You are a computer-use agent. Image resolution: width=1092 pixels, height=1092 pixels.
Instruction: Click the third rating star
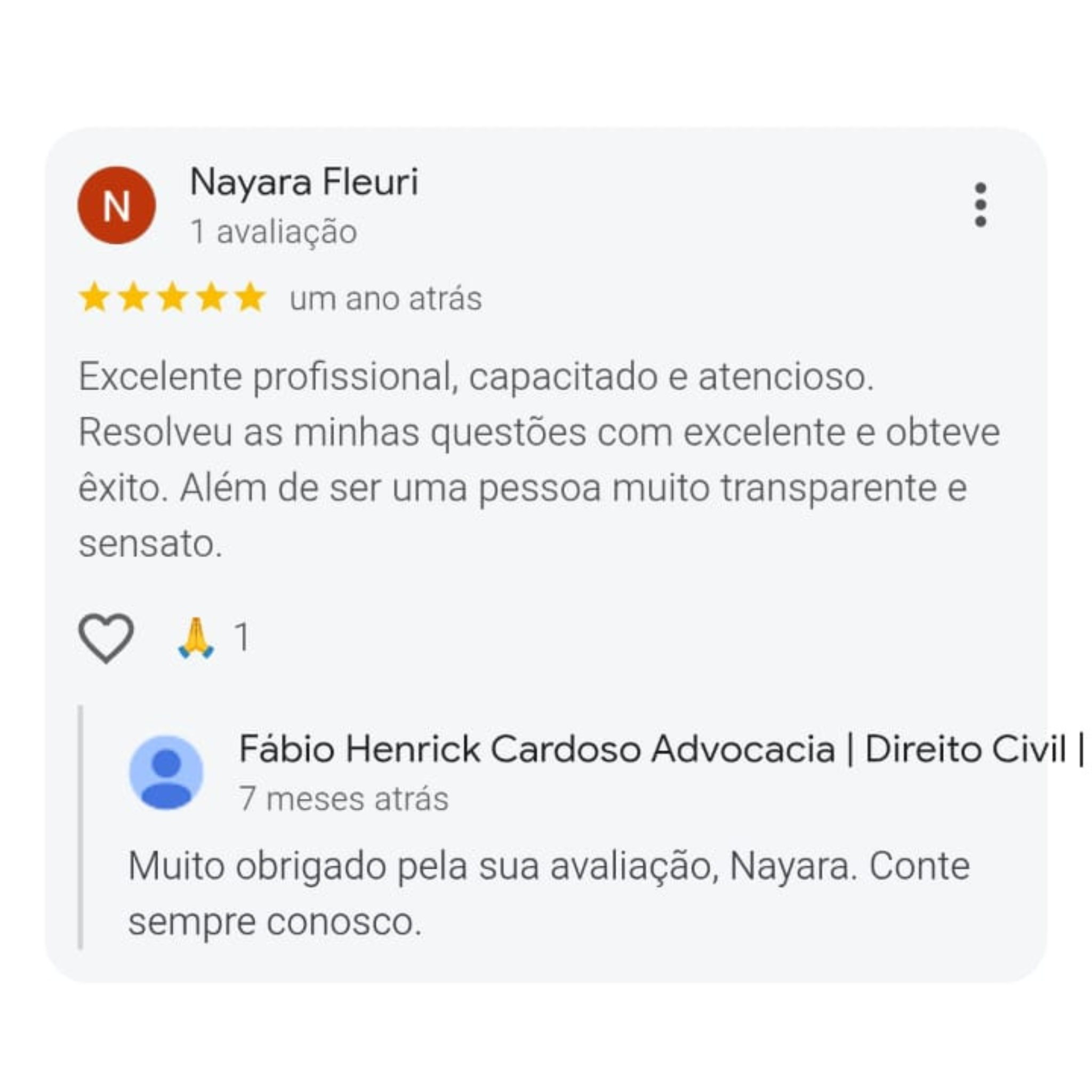pos(172,298)
